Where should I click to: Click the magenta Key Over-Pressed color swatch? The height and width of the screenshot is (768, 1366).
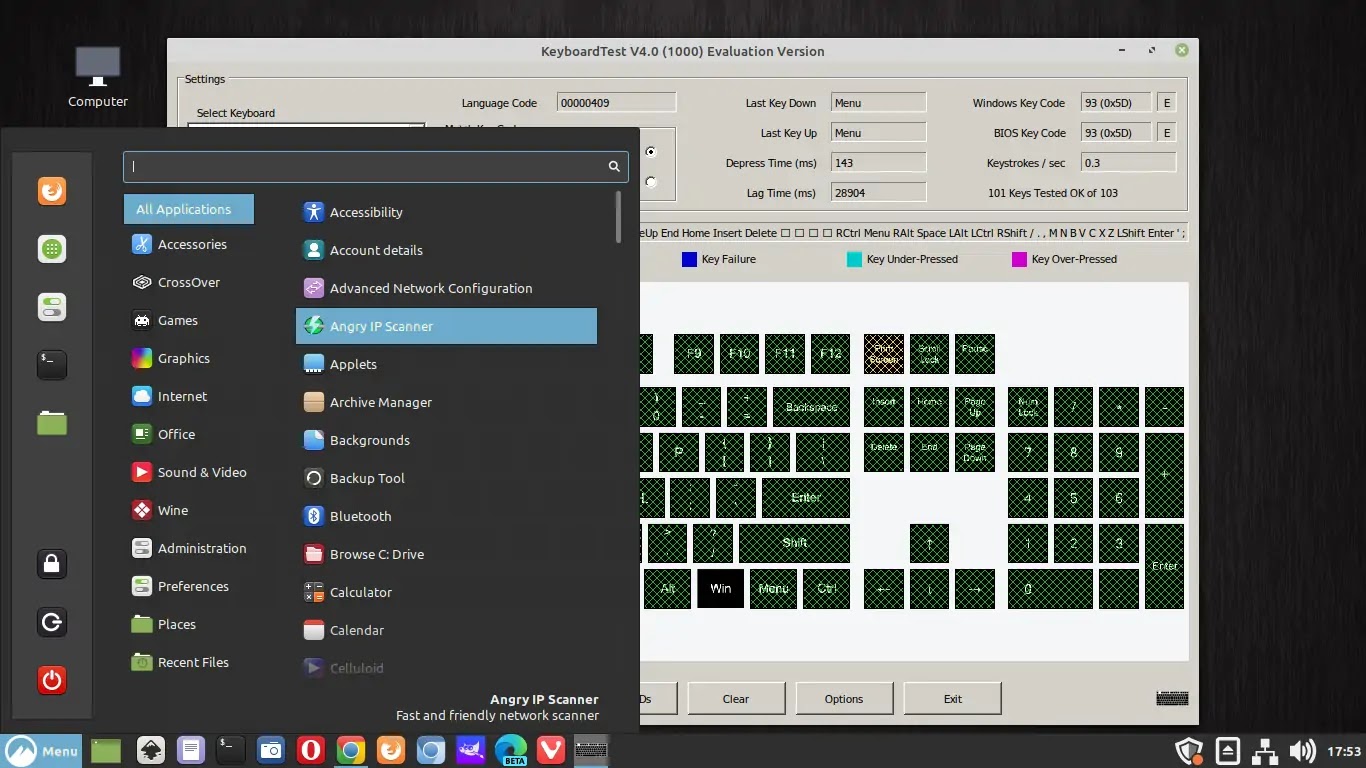click(x=1019, y=259)
